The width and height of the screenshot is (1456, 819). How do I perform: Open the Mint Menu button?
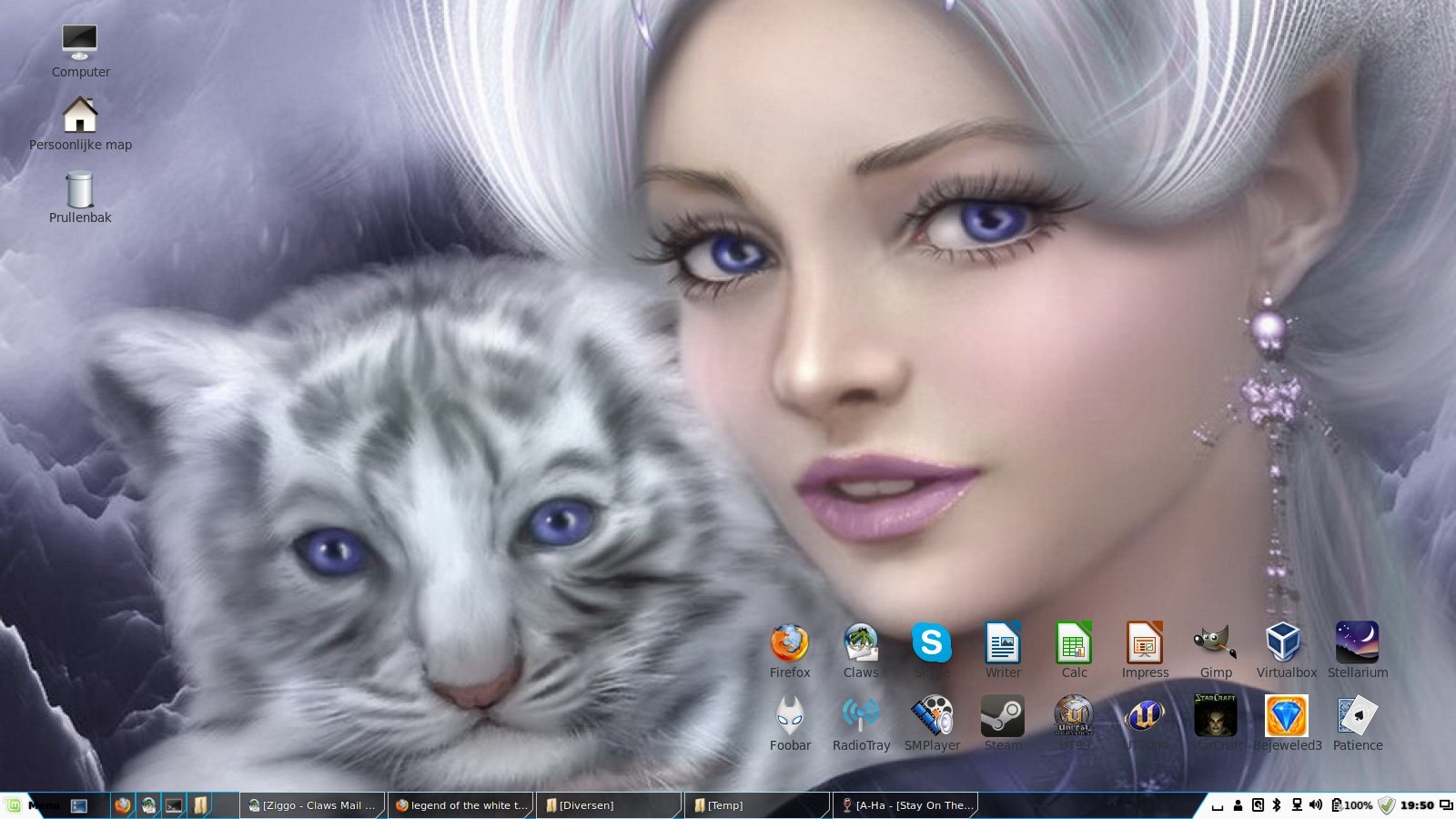click(x=32, y=805)
